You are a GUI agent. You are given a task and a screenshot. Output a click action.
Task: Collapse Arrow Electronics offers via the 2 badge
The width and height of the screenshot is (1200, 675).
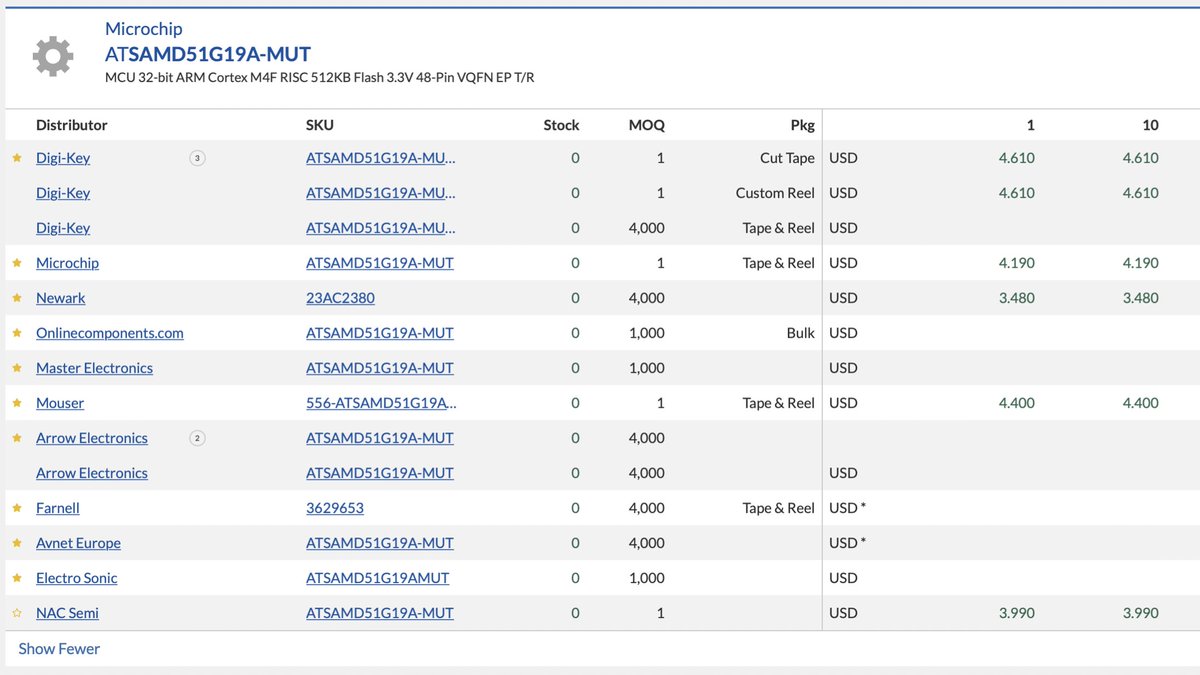click(x=197, y=438)
